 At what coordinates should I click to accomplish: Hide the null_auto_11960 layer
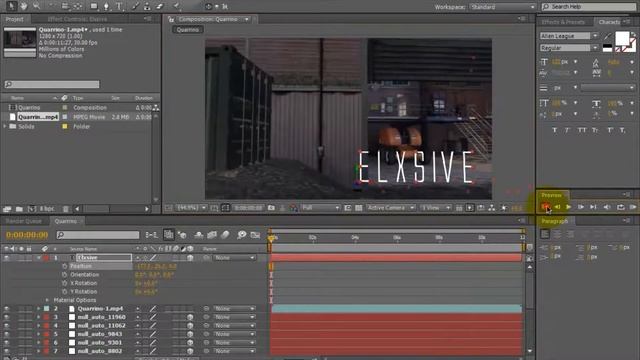click(7, 317)
